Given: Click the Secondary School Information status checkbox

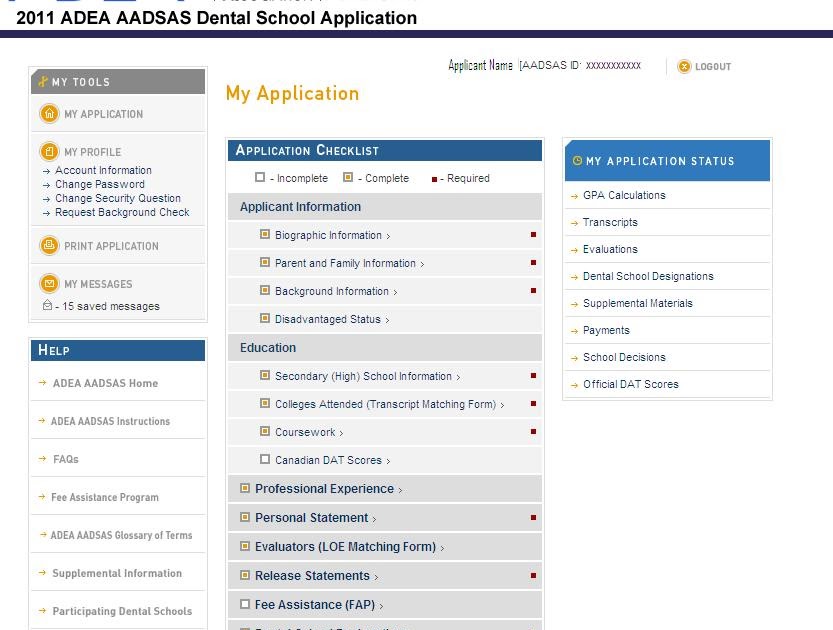Looking at the screenshot, I should pyautogui.click(x=265, y=375).
